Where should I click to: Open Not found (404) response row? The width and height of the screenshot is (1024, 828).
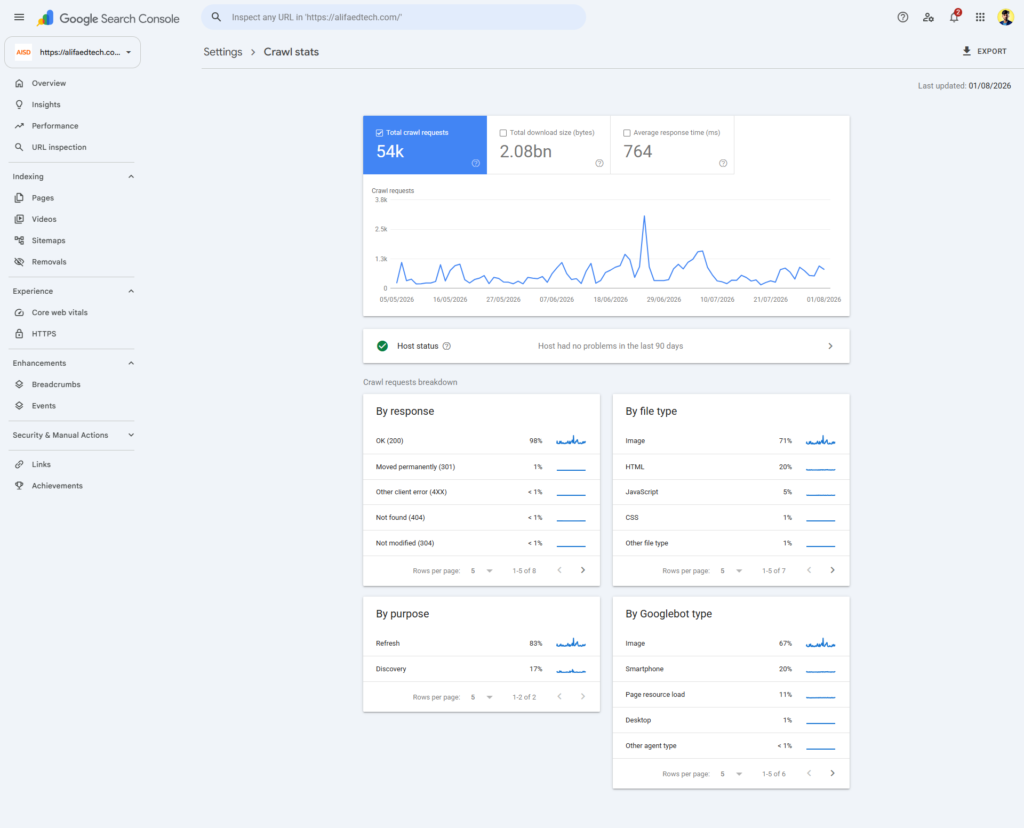(x=481, y=518)
